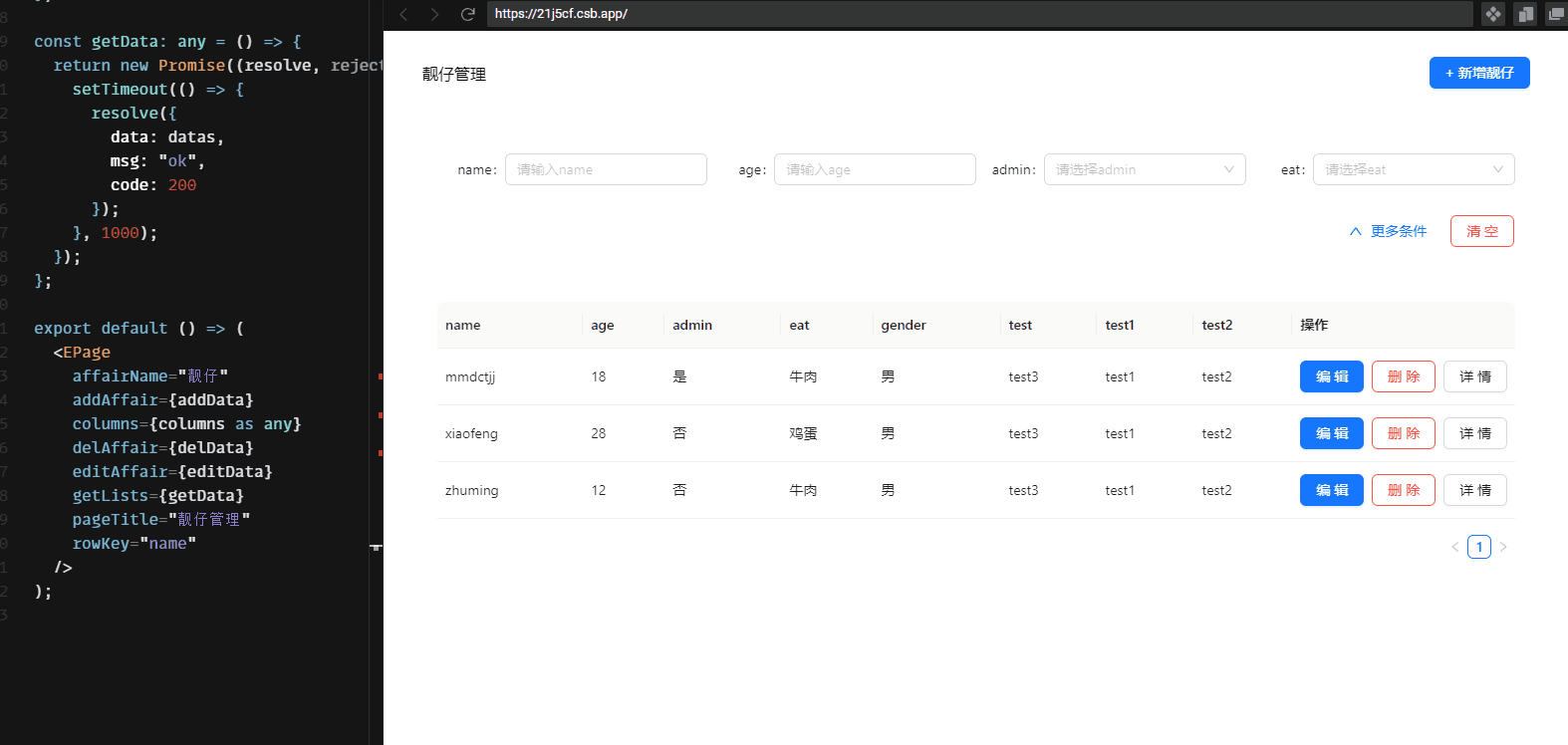Delete the xiaofeng row

pyautogui.click(x=1404, y=433)
